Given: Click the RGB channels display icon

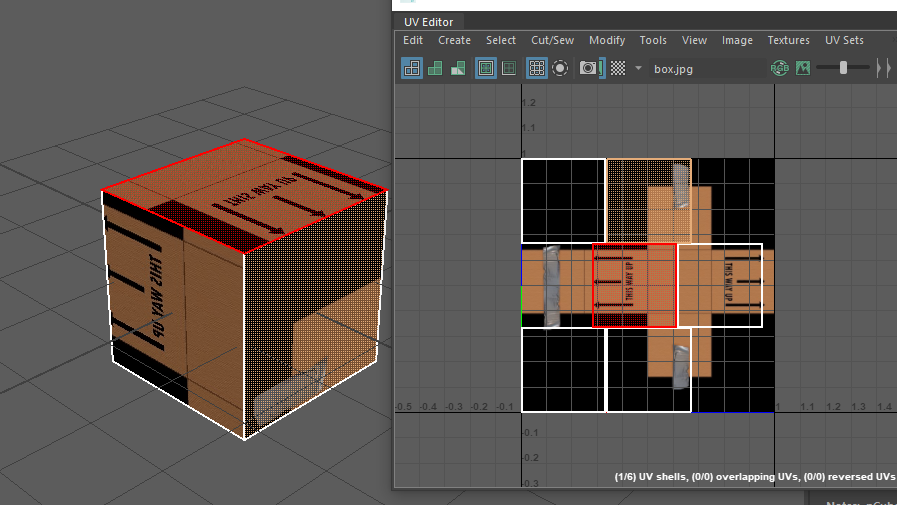Looking at the screenshot, I should click(780, 68).
